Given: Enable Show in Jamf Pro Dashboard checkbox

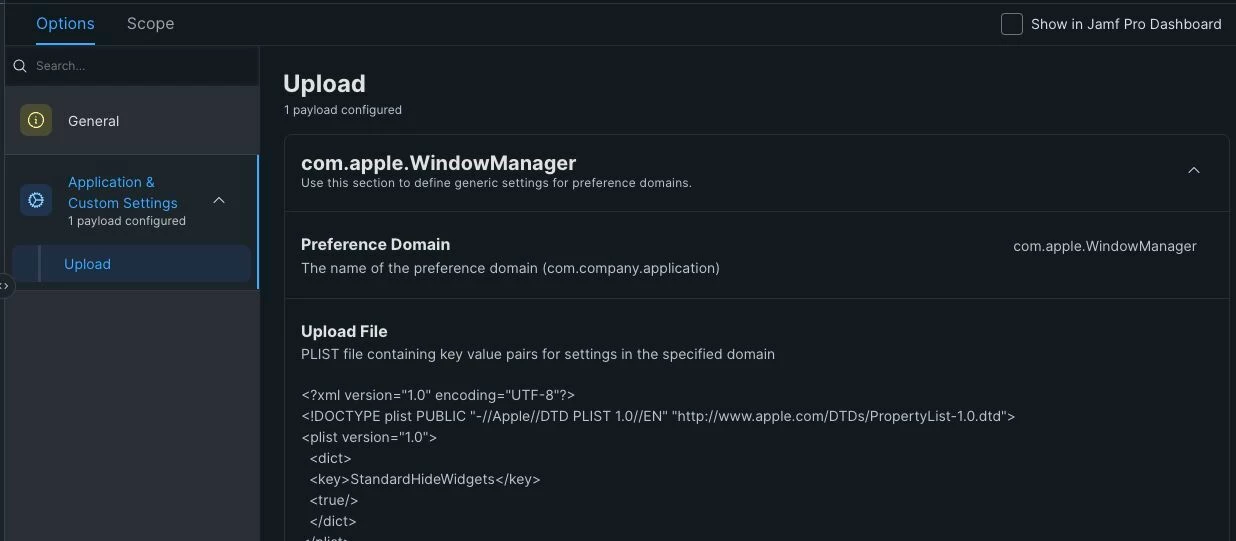Looking at the screenshot, I should [x=1011, y=24].
